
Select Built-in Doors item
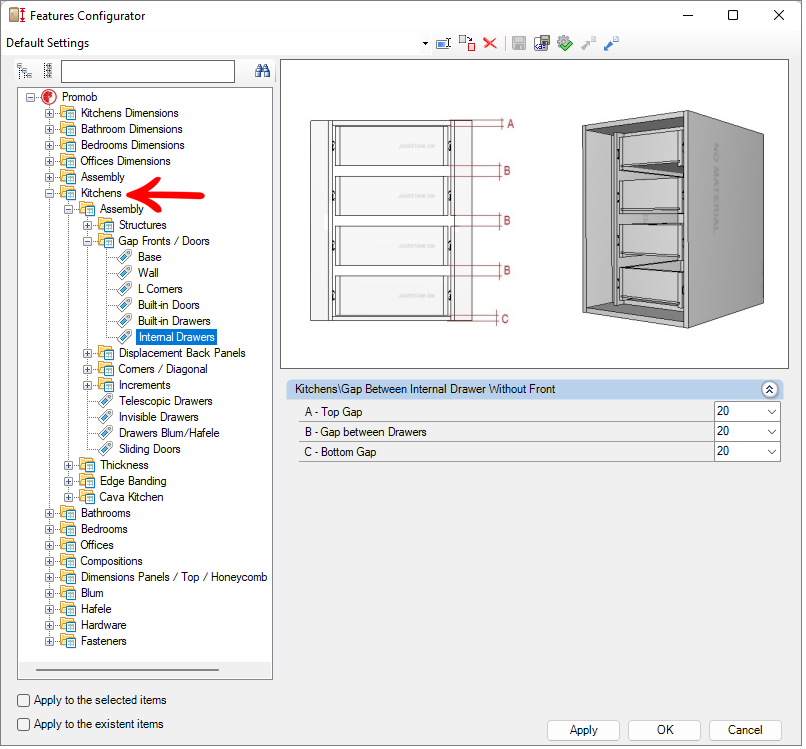pos(169,305)
